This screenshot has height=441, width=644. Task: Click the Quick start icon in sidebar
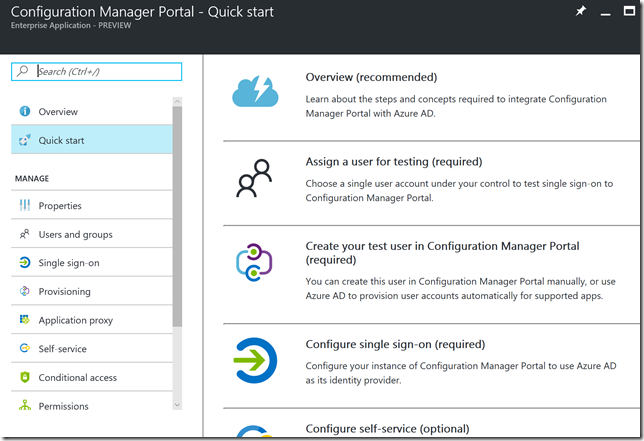pyautogui.click(x=24, y=141)
